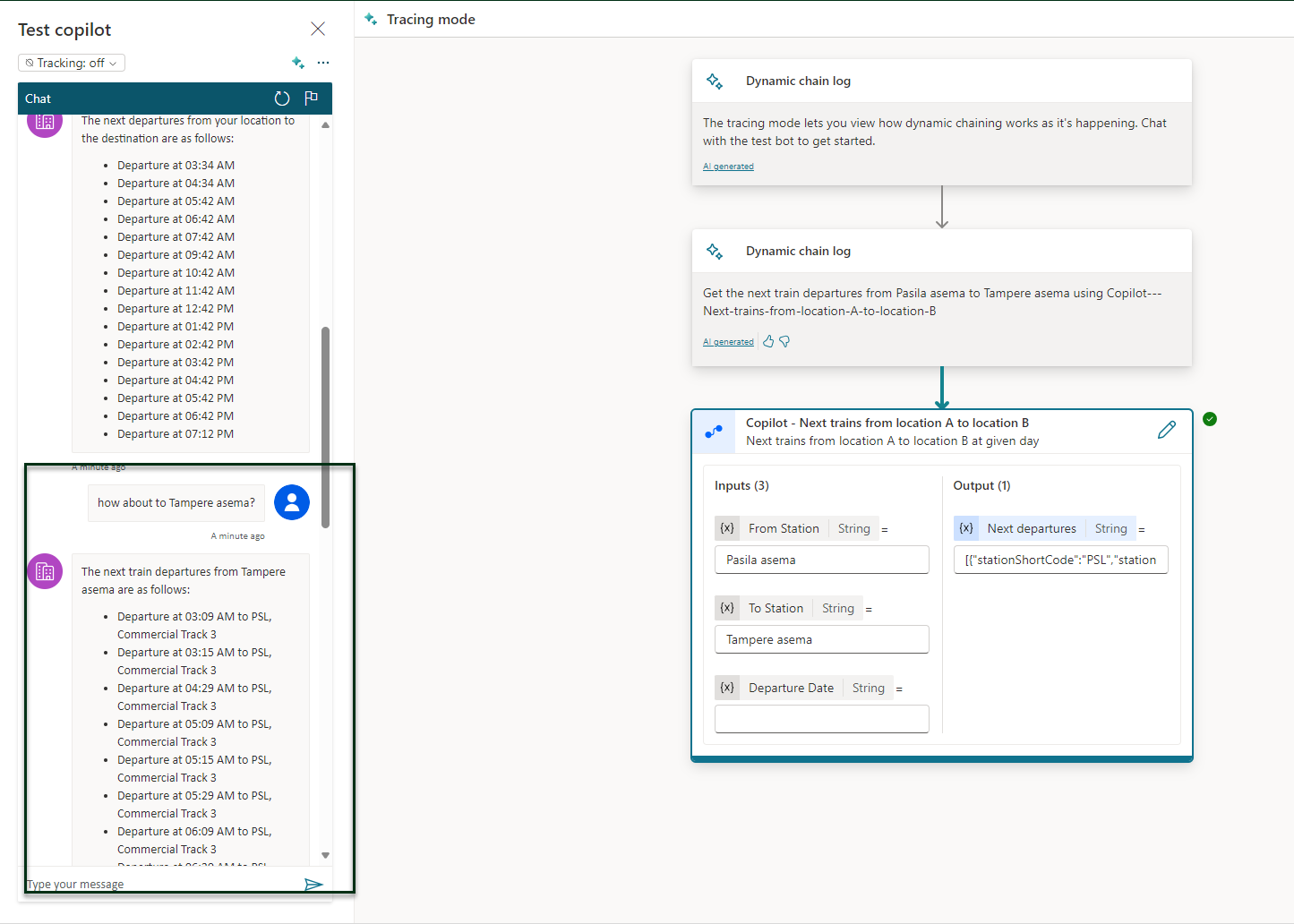
Task: Click the first AI generated link
Action: (x=728, y=167)
